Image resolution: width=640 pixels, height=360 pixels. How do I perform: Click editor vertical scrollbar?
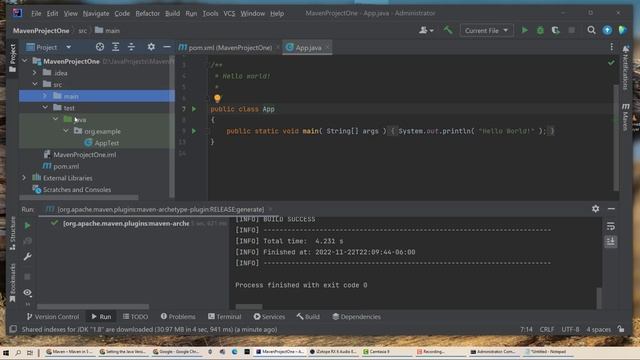[616, 137]
